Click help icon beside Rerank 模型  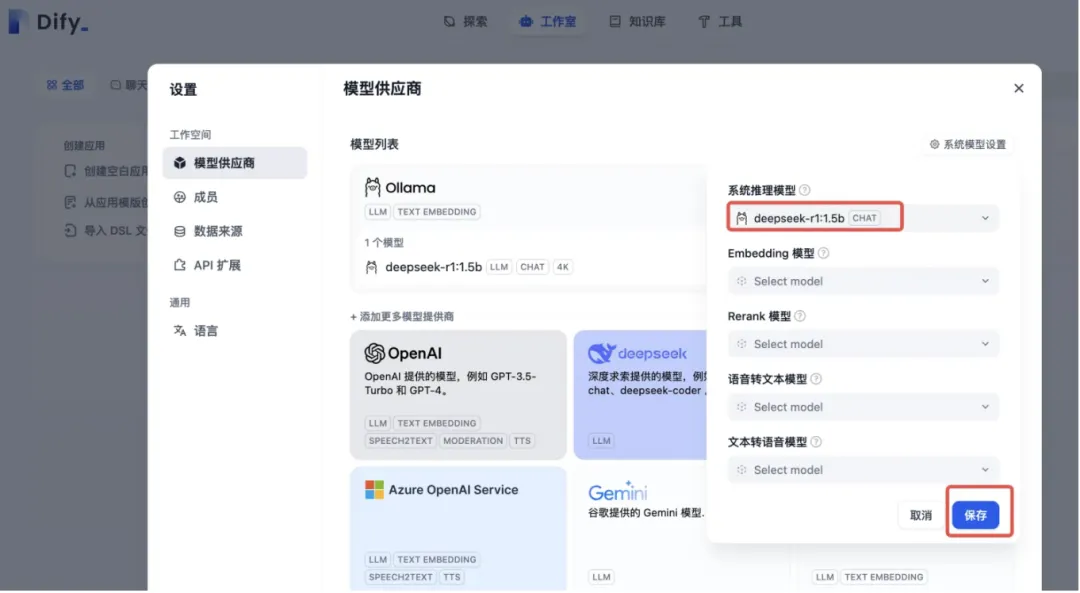coord(800,317)
